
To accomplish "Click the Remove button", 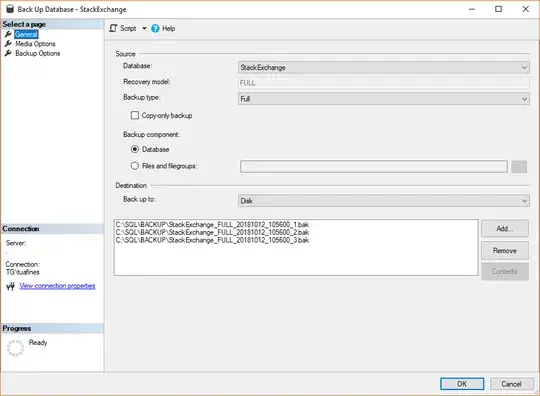I will 505,251.
